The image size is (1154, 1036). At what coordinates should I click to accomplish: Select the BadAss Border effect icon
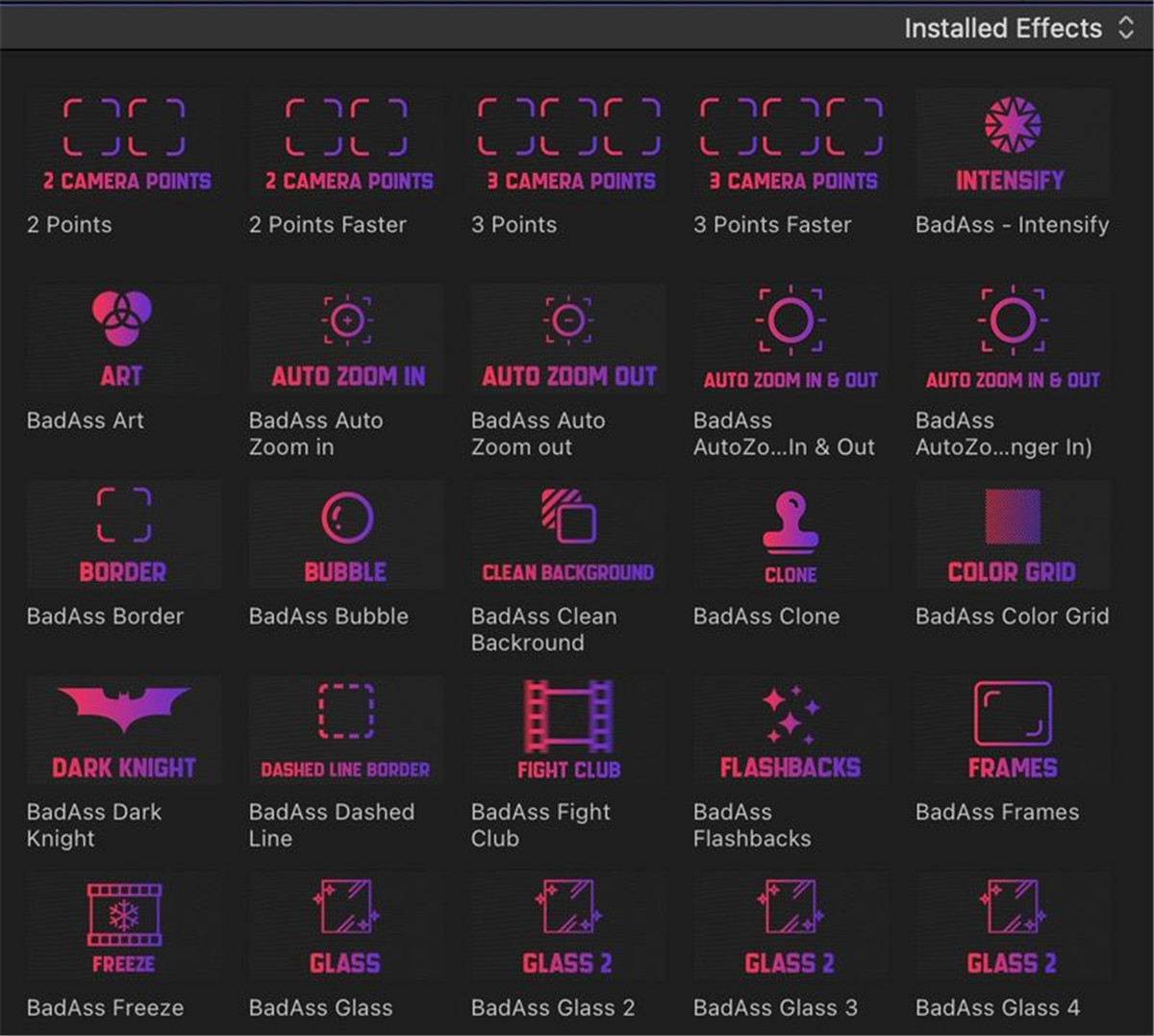[x=123, y=535]
